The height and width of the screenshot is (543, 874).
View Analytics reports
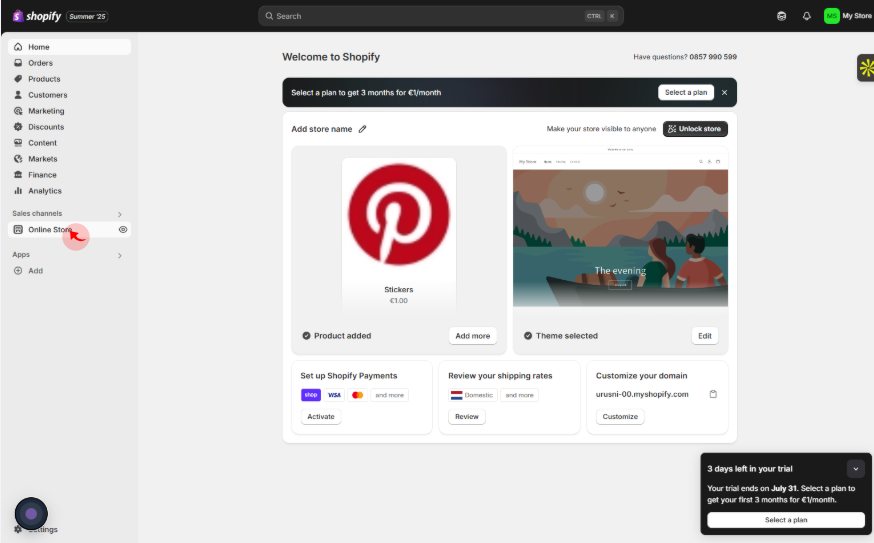(69, 191)
